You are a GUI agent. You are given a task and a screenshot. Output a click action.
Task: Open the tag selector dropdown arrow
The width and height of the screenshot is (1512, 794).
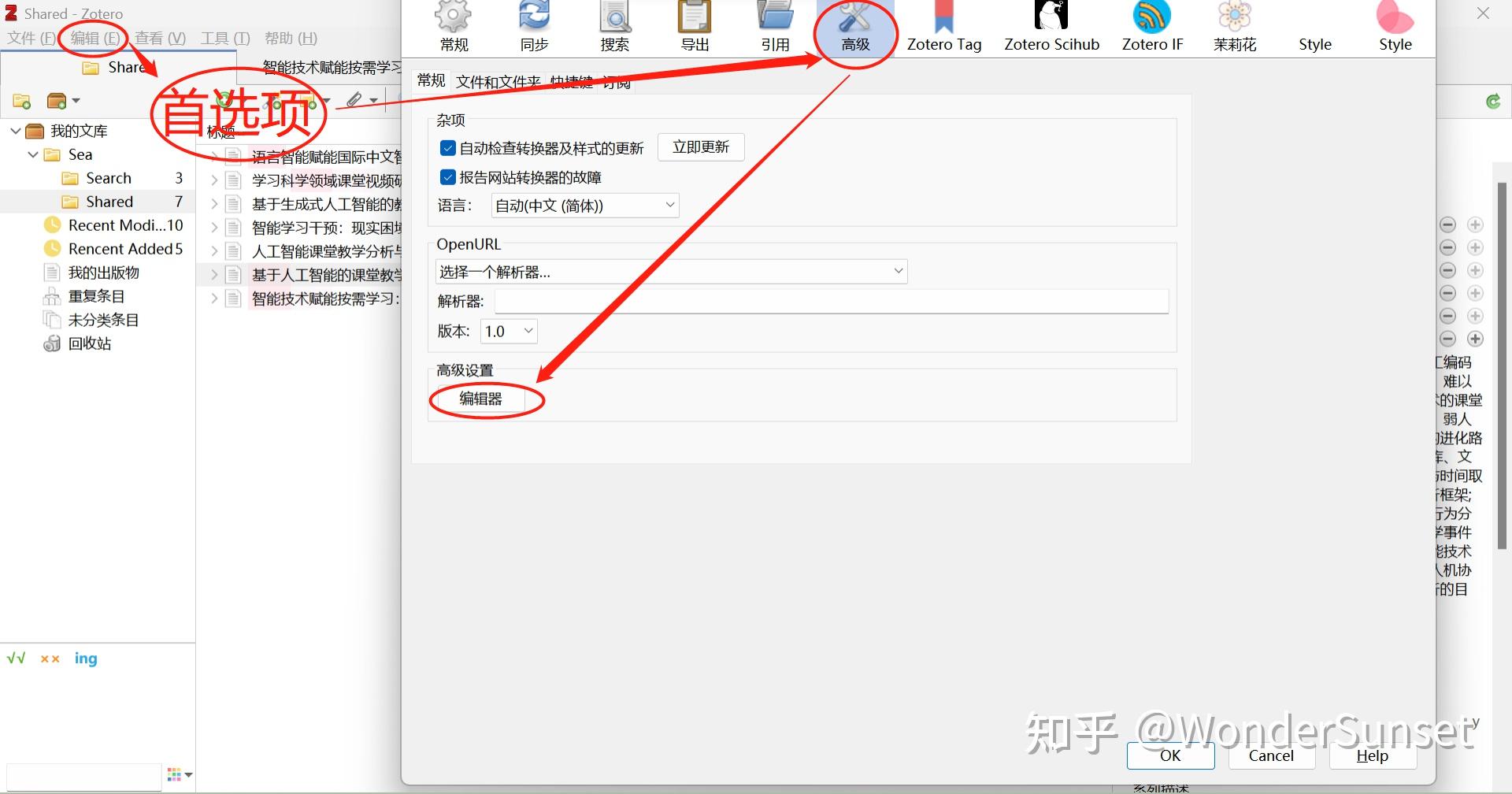(x=189, y=775)
